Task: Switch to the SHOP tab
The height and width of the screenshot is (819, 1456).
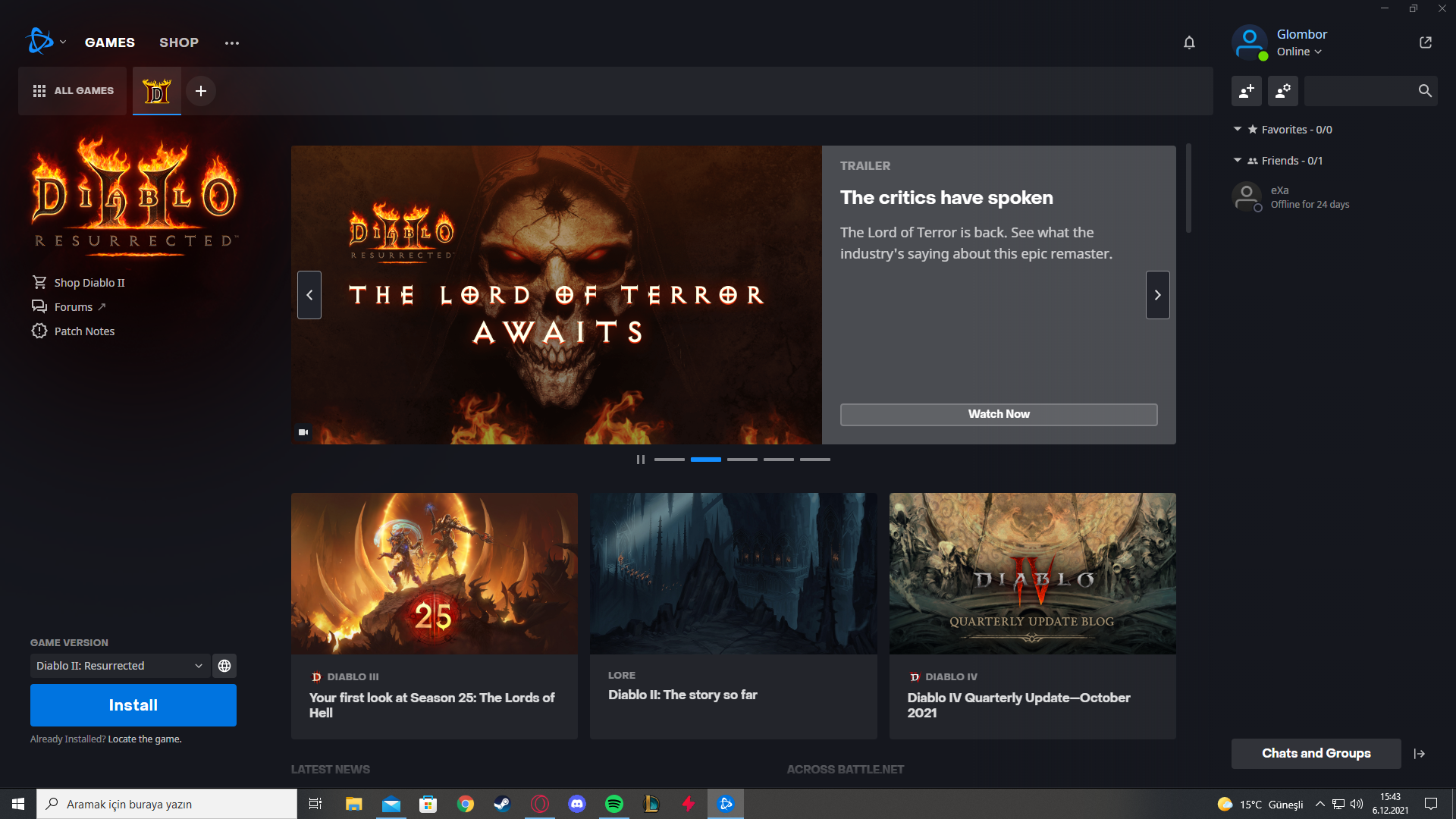Action: coord(179,42)
